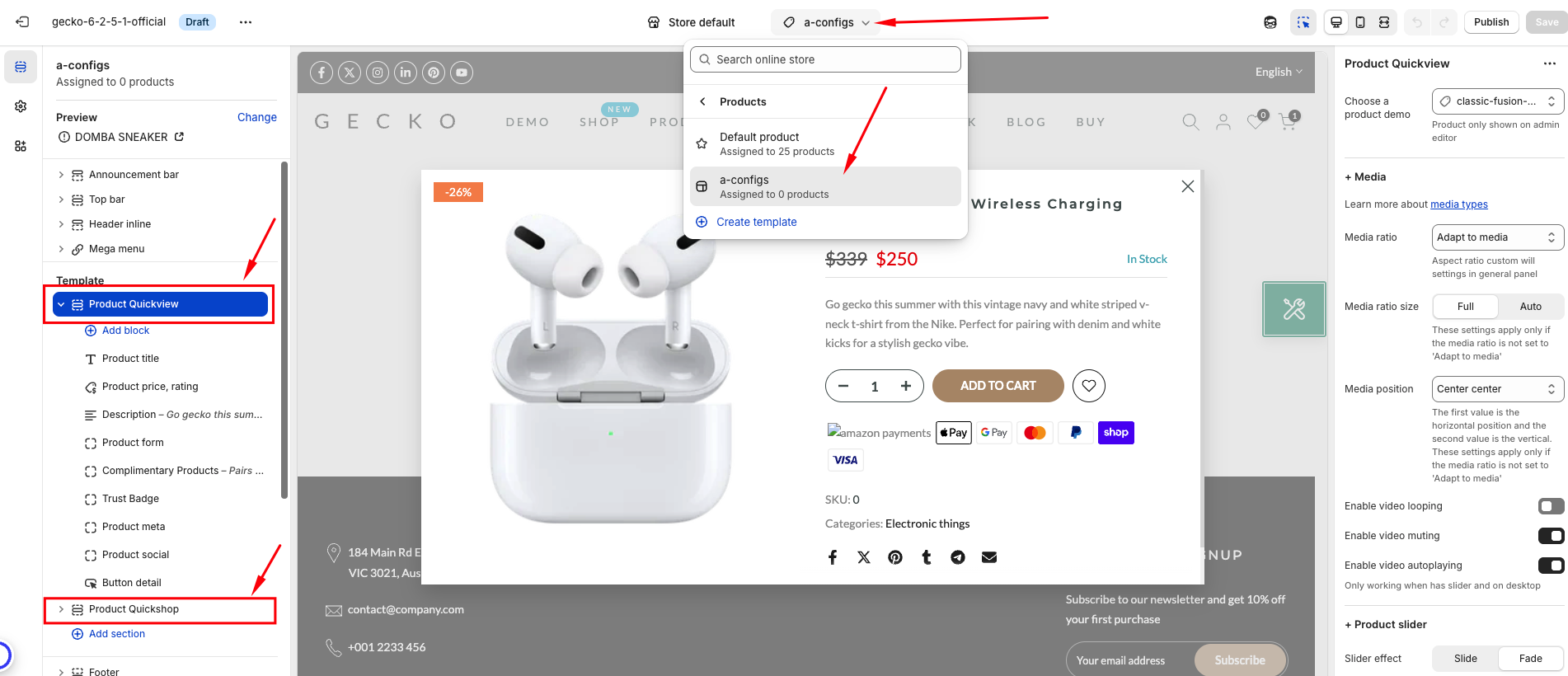Screen dimensions: 1568x676
Task: Disable the video muting switch
Action: [x=1551, y=536]
